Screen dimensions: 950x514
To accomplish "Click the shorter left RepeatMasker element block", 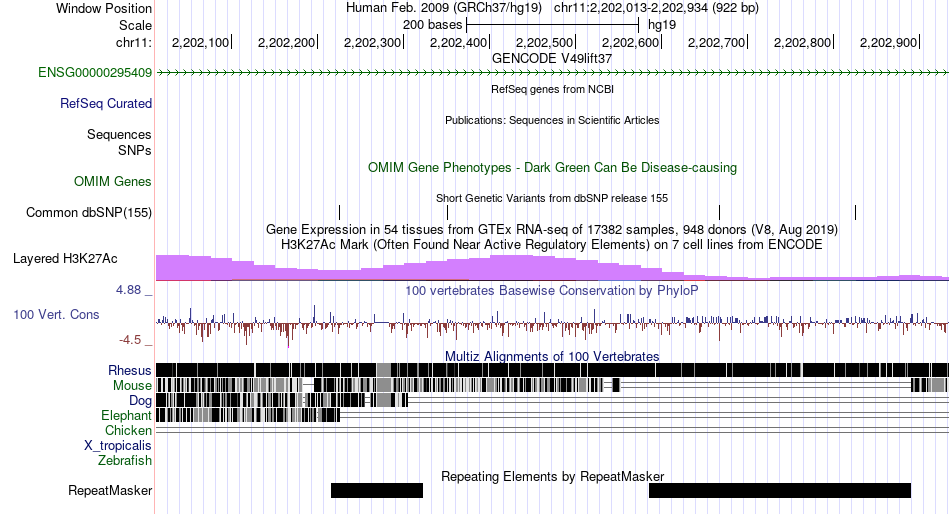I will pyautogui.click(x=377, y=490).
